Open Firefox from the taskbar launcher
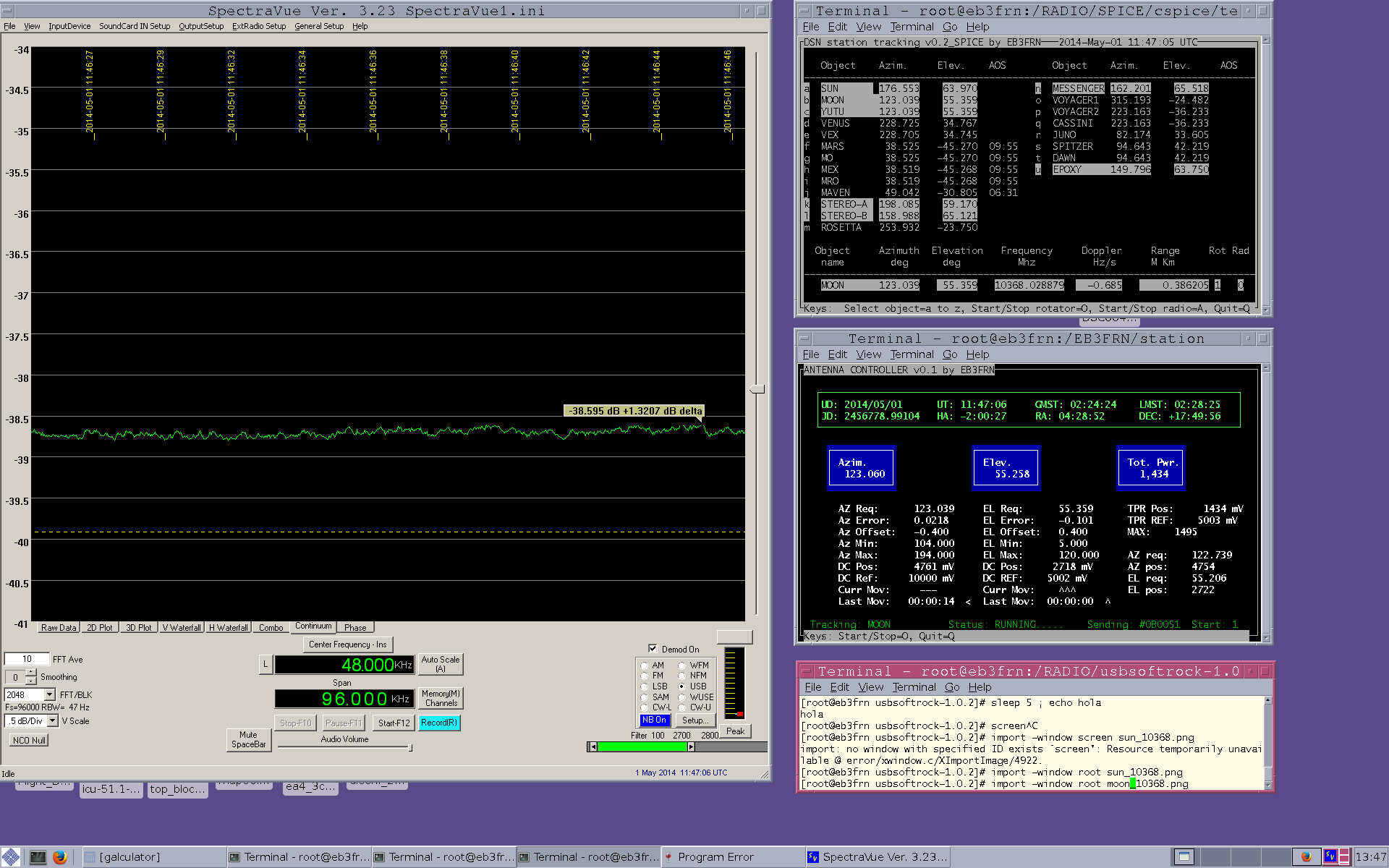Image resolution: width=1389 pixels, height=868 pixels. coord(60,857)
